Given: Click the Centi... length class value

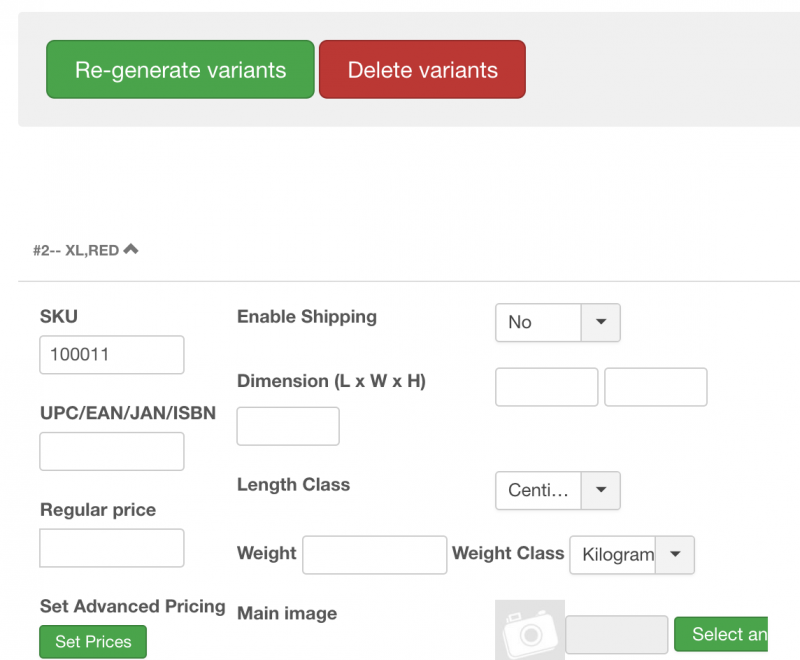Looking at the screenshot, I should point(538,490).
